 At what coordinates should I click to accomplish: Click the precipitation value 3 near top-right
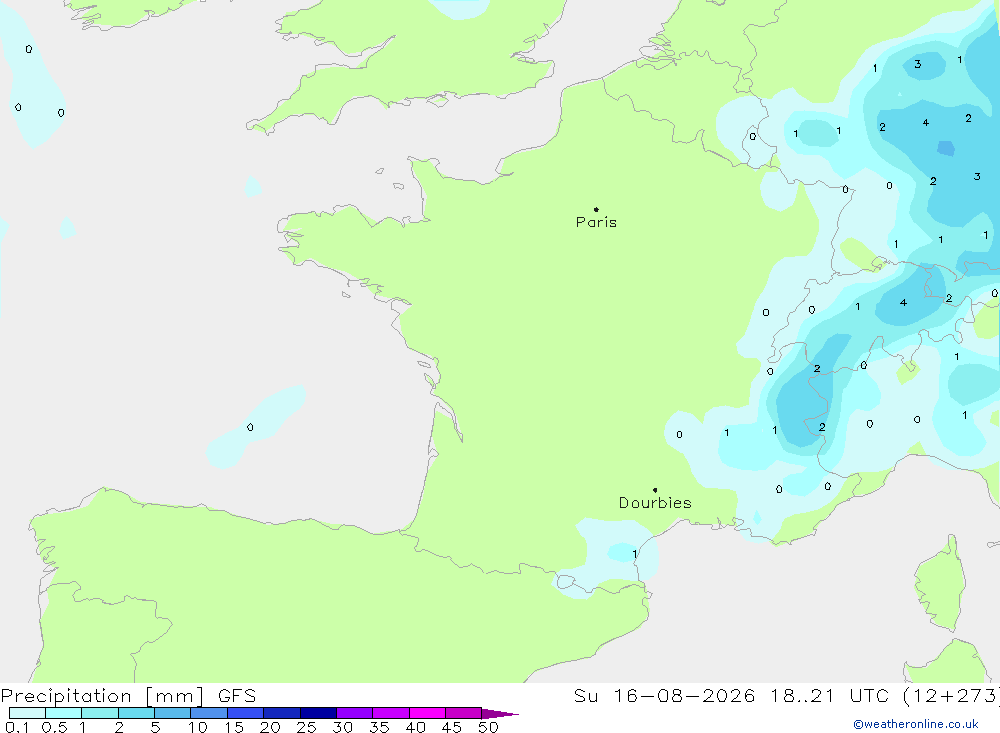918,64
